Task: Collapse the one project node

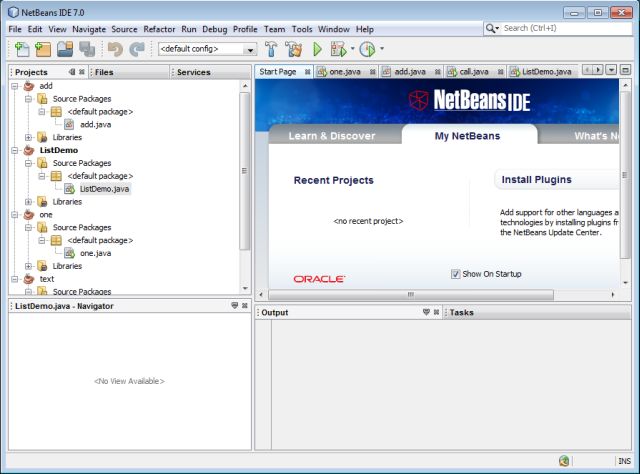Action: coord(15,215)
